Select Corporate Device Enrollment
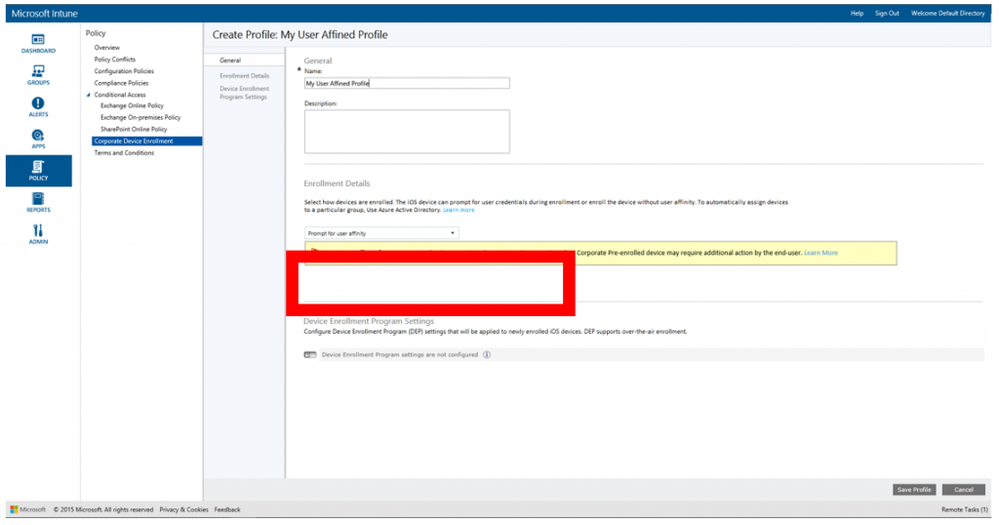 coord(147,141)
